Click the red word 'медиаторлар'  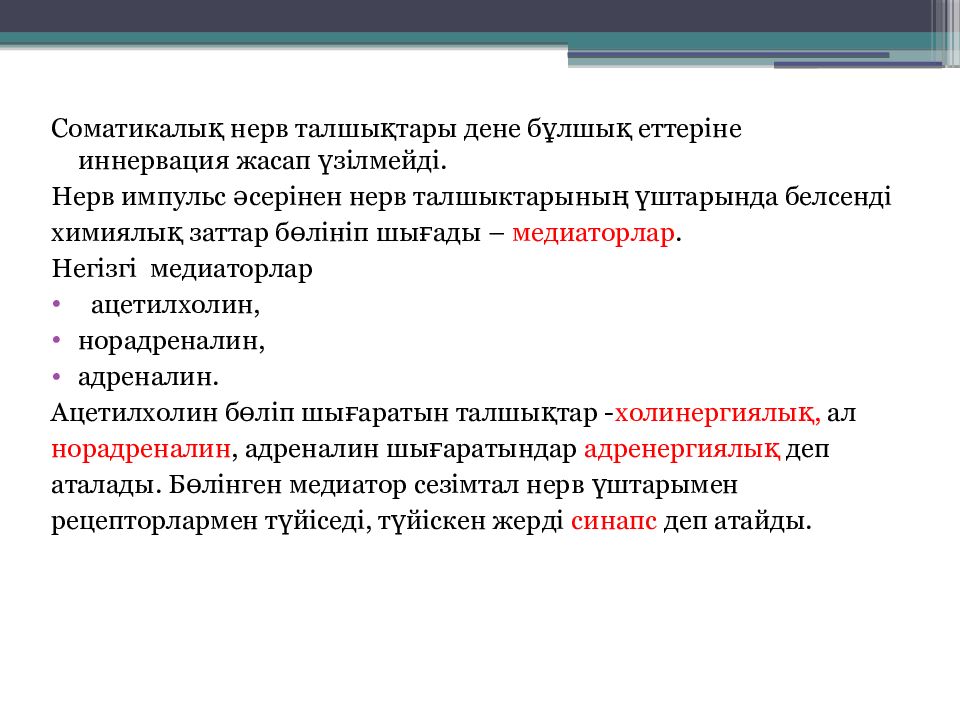(x=593, y=234)
